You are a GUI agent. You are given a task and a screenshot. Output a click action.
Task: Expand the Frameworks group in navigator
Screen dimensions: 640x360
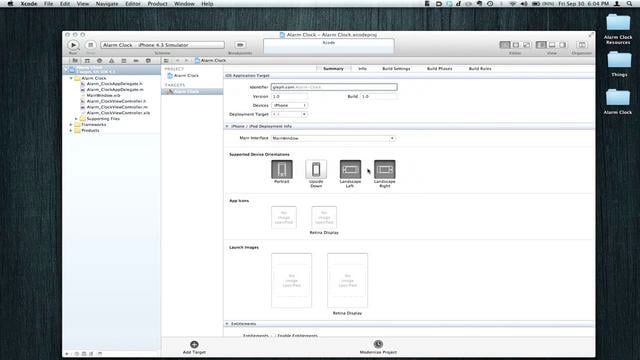71,124
